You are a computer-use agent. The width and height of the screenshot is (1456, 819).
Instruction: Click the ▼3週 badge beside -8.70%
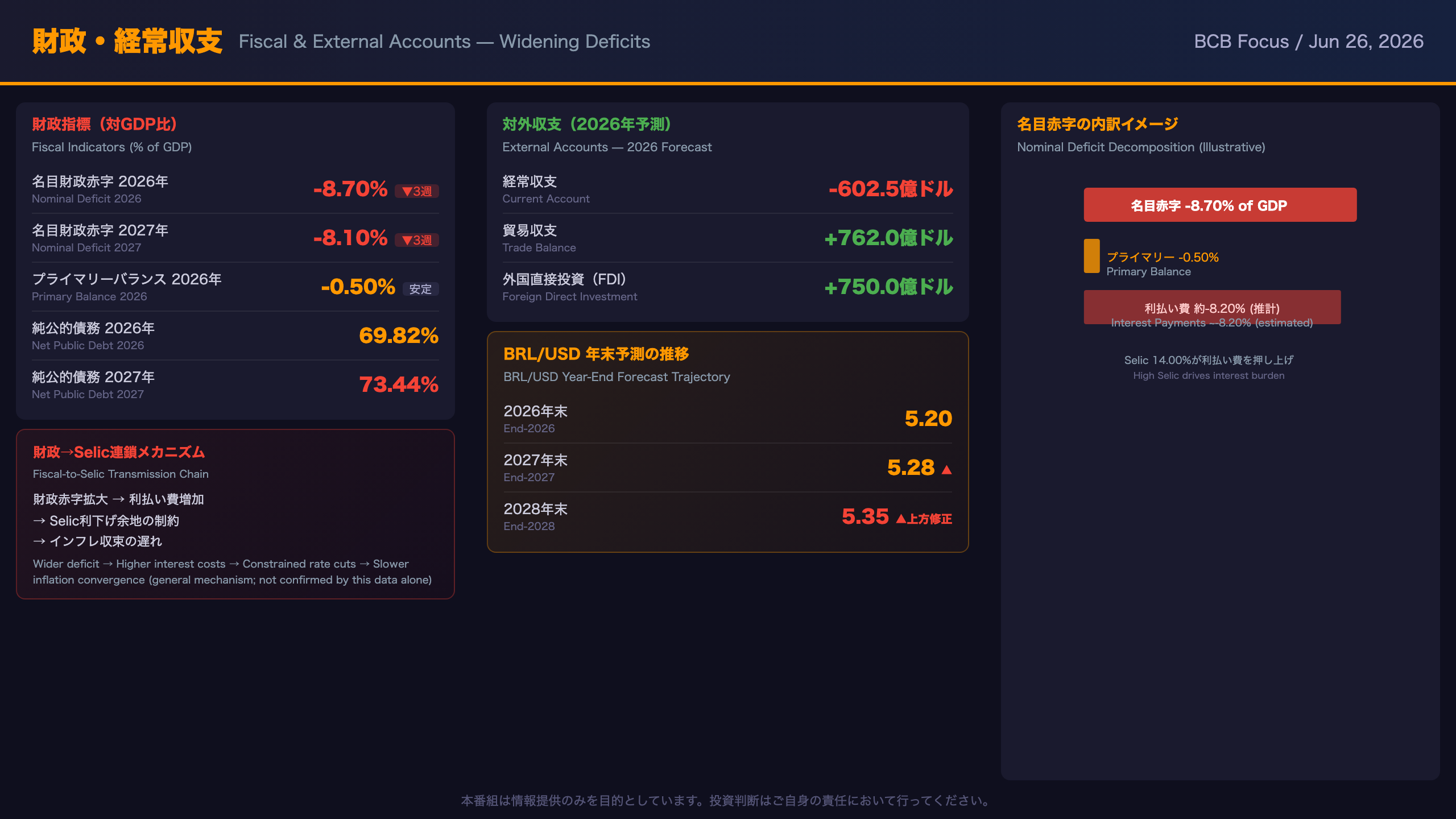[417, 191]
